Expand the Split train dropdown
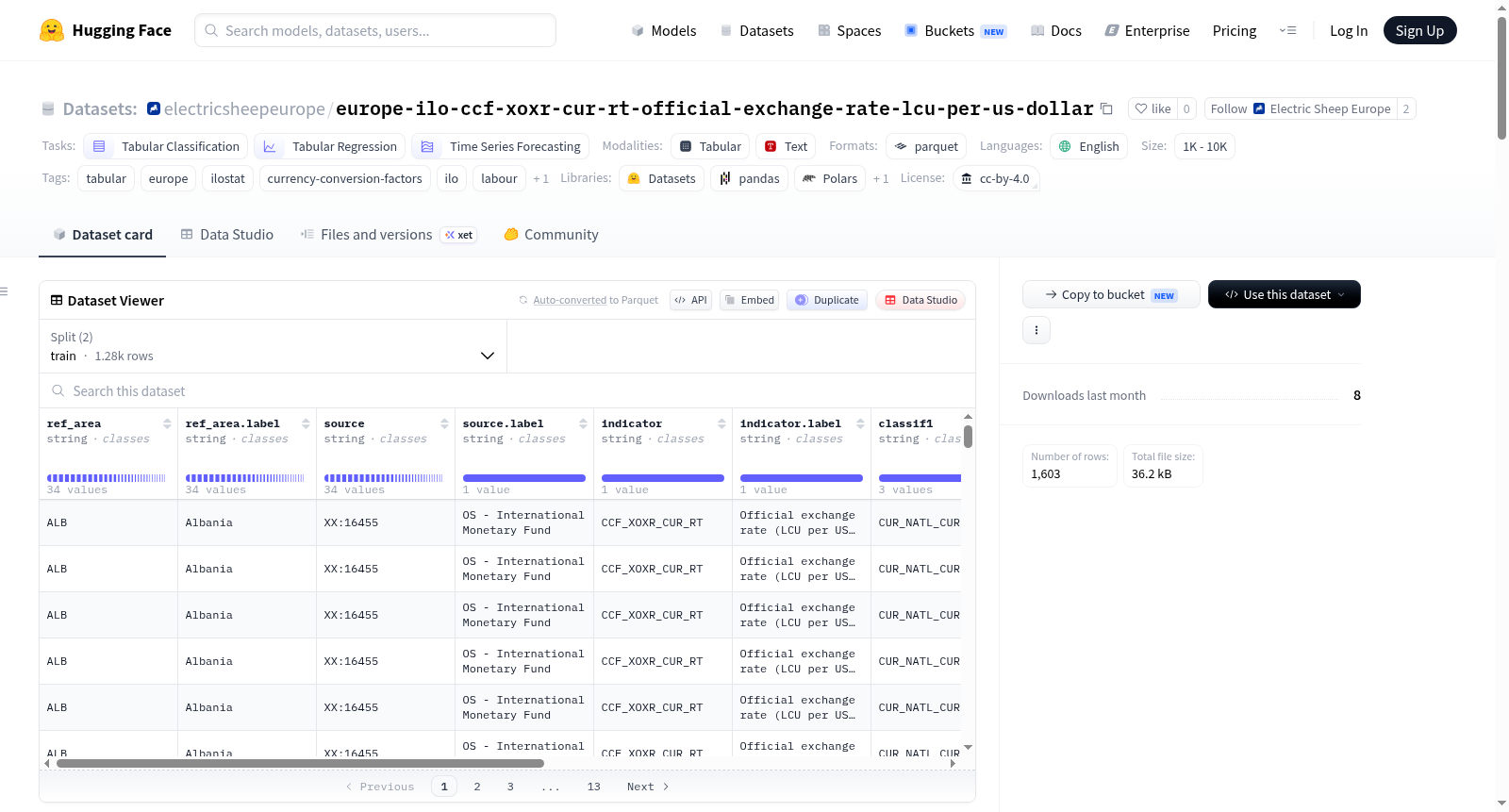Image resolution: width=1509 pixels, height=812 pixels. [273, 346]
